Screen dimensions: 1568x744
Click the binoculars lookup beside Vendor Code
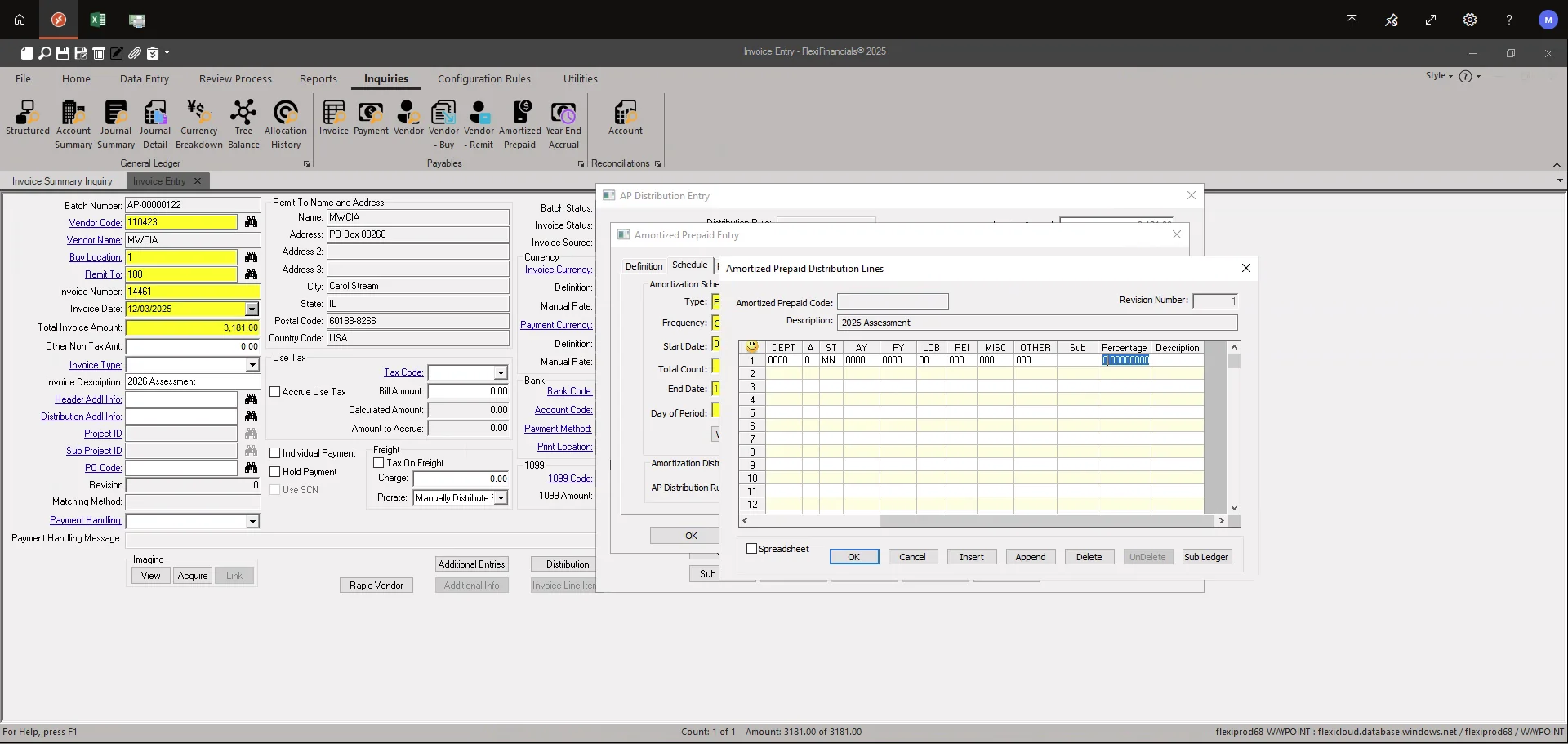[251, 222]
